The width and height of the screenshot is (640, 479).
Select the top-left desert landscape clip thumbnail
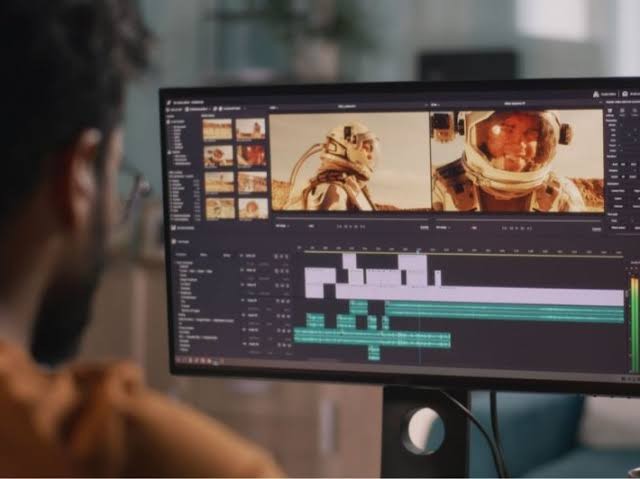(x=217, y=130)
